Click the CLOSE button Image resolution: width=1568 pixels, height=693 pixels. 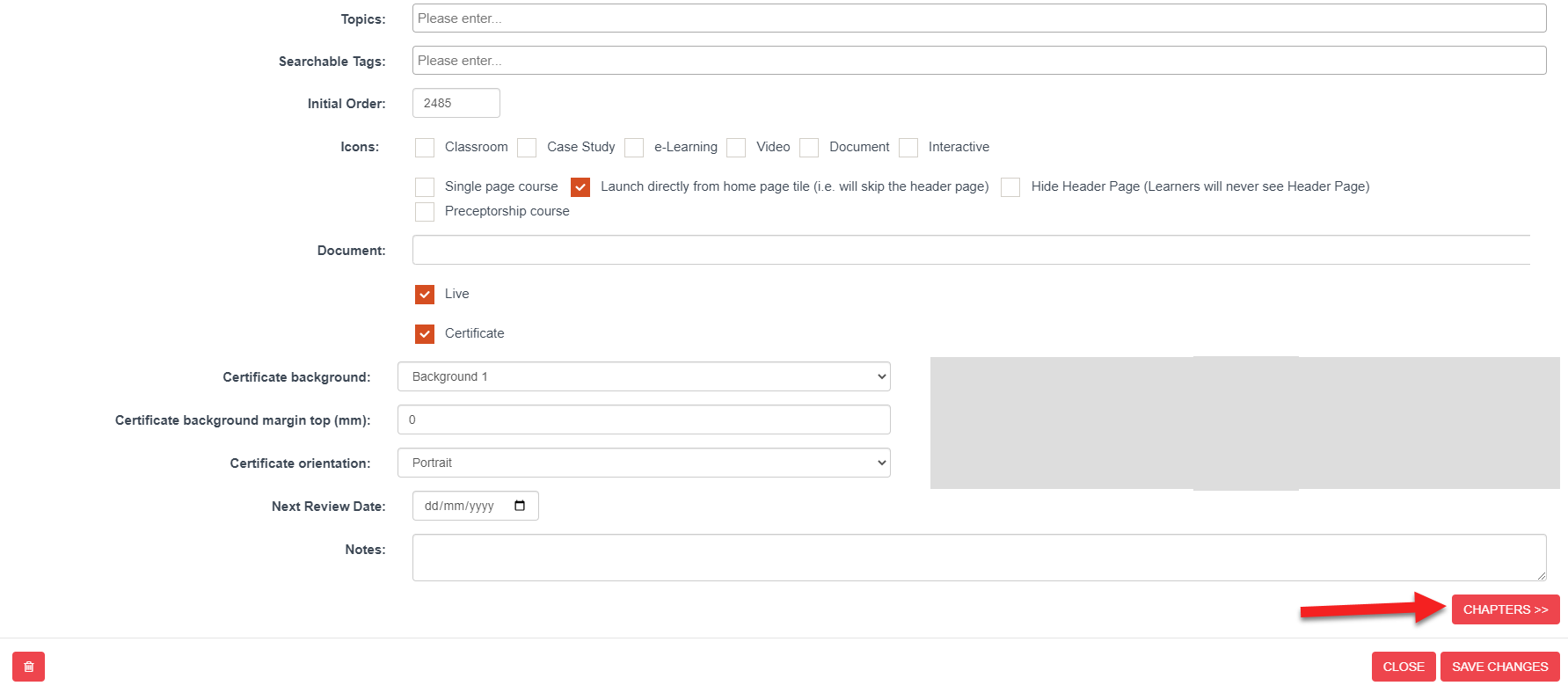(x=1404, y=667)
